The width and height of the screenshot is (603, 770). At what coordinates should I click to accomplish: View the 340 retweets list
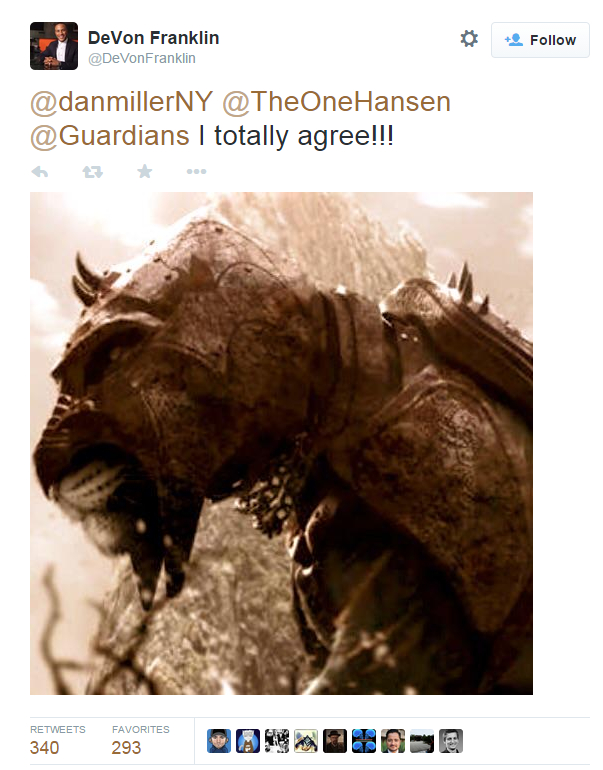tap(57, 741)
